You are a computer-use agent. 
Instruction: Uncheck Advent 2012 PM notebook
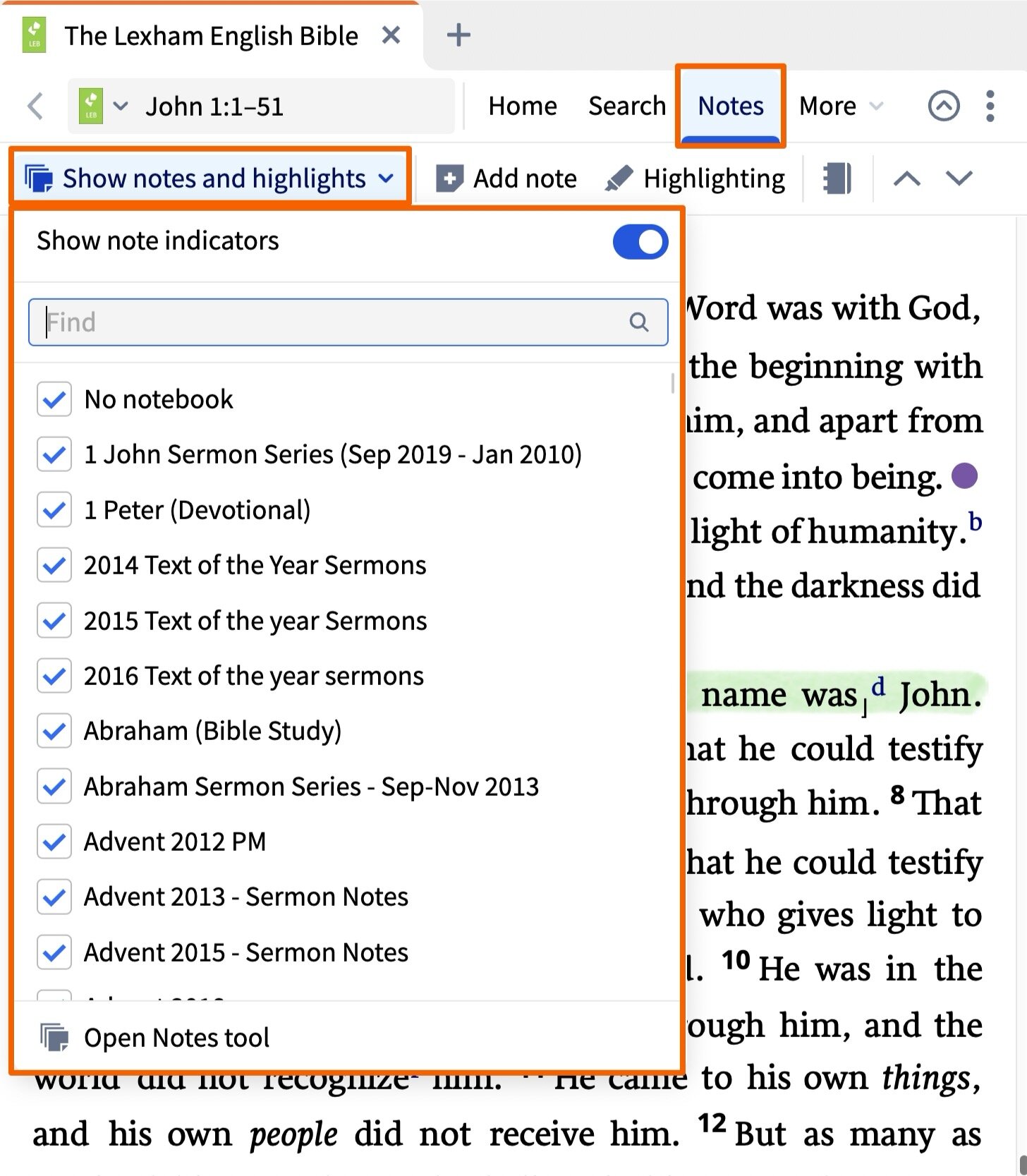[54, 842]
